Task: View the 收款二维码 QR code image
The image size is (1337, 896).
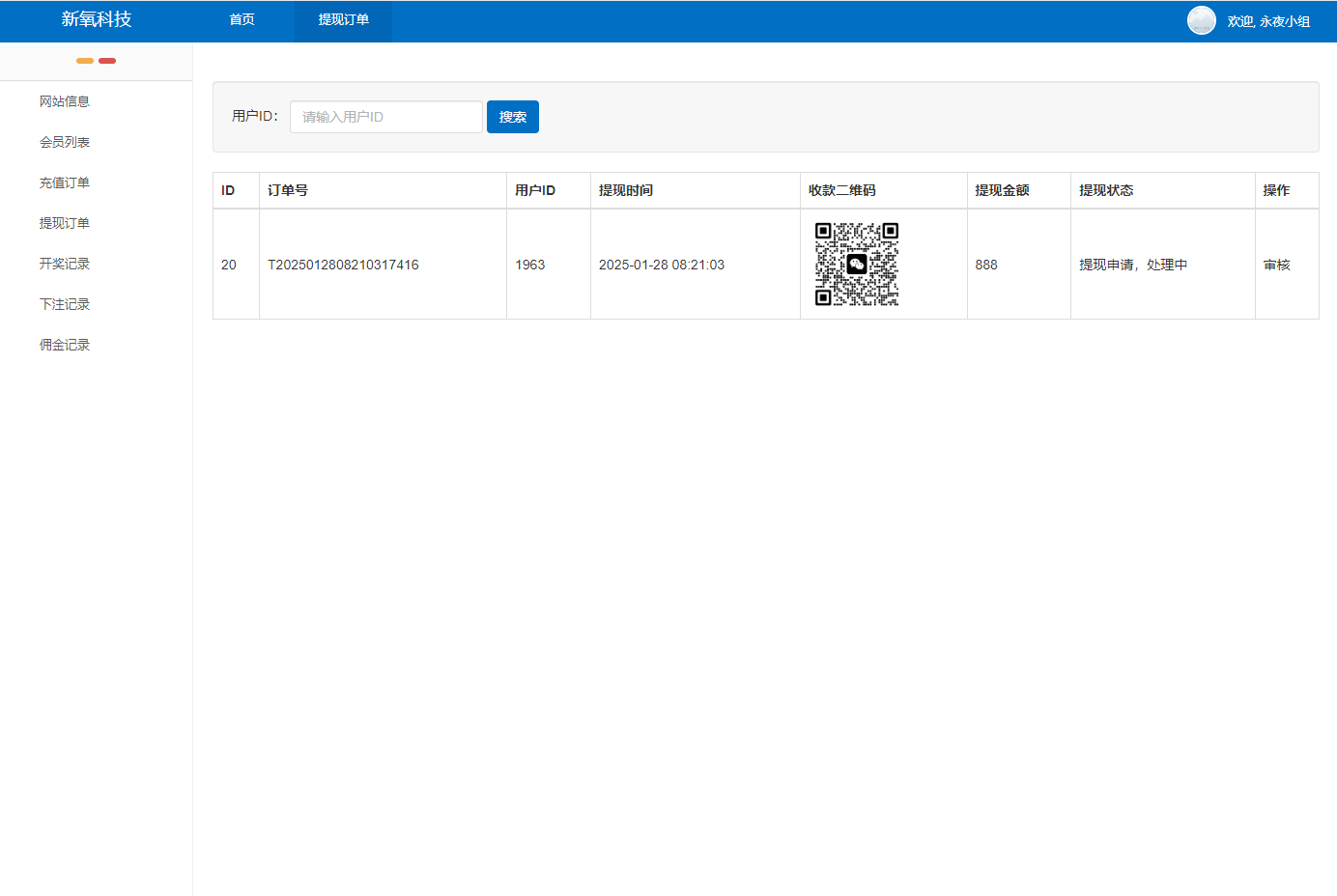Action: point(856,264)
